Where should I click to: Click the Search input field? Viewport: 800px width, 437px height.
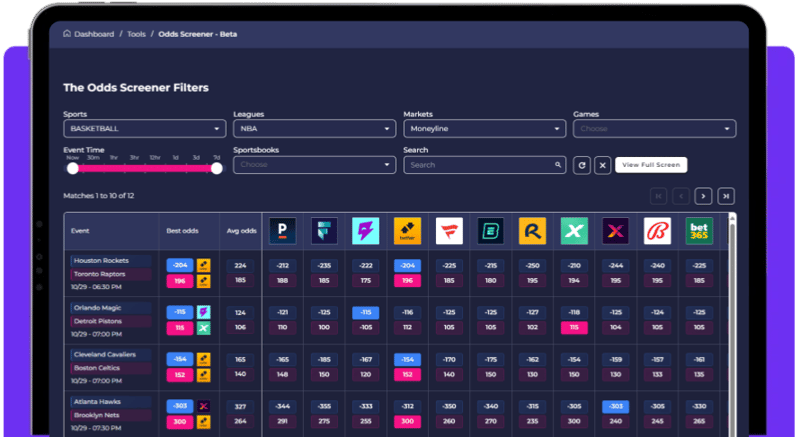(485, 165)
